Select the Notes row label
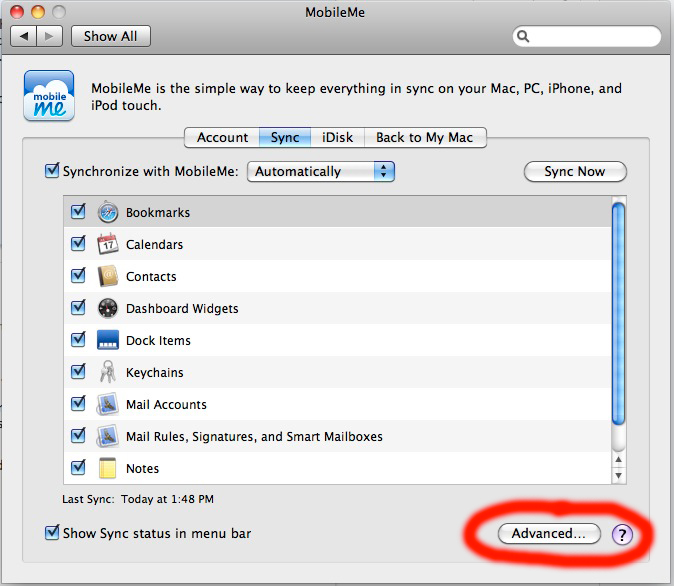 click(x=142, y=468)
